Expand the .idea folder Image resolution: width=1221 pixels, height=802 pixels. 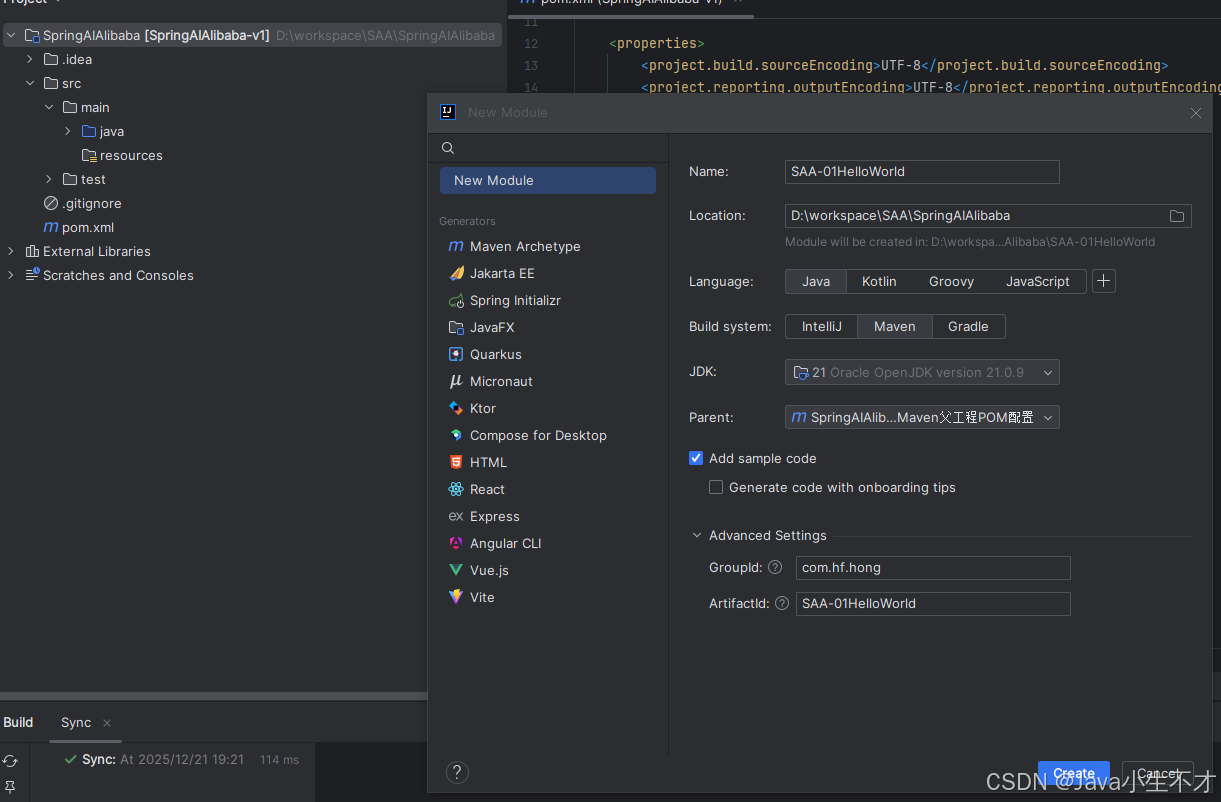pyautogui.click(x=30, y=59)
